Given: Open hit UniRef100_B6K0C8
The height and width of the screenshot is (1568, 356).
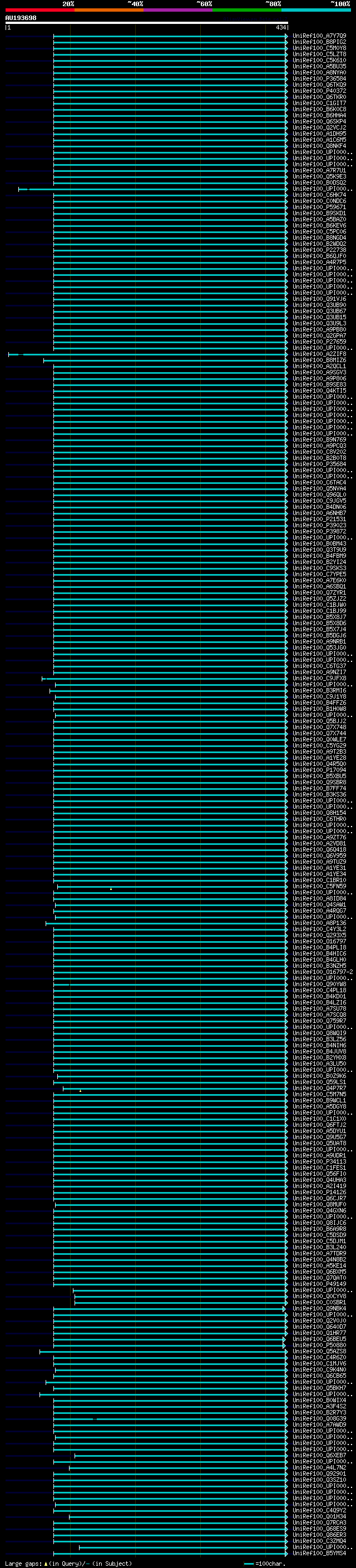Looking at the screenshot, I should pyautogui.click(x=319, y=110).
